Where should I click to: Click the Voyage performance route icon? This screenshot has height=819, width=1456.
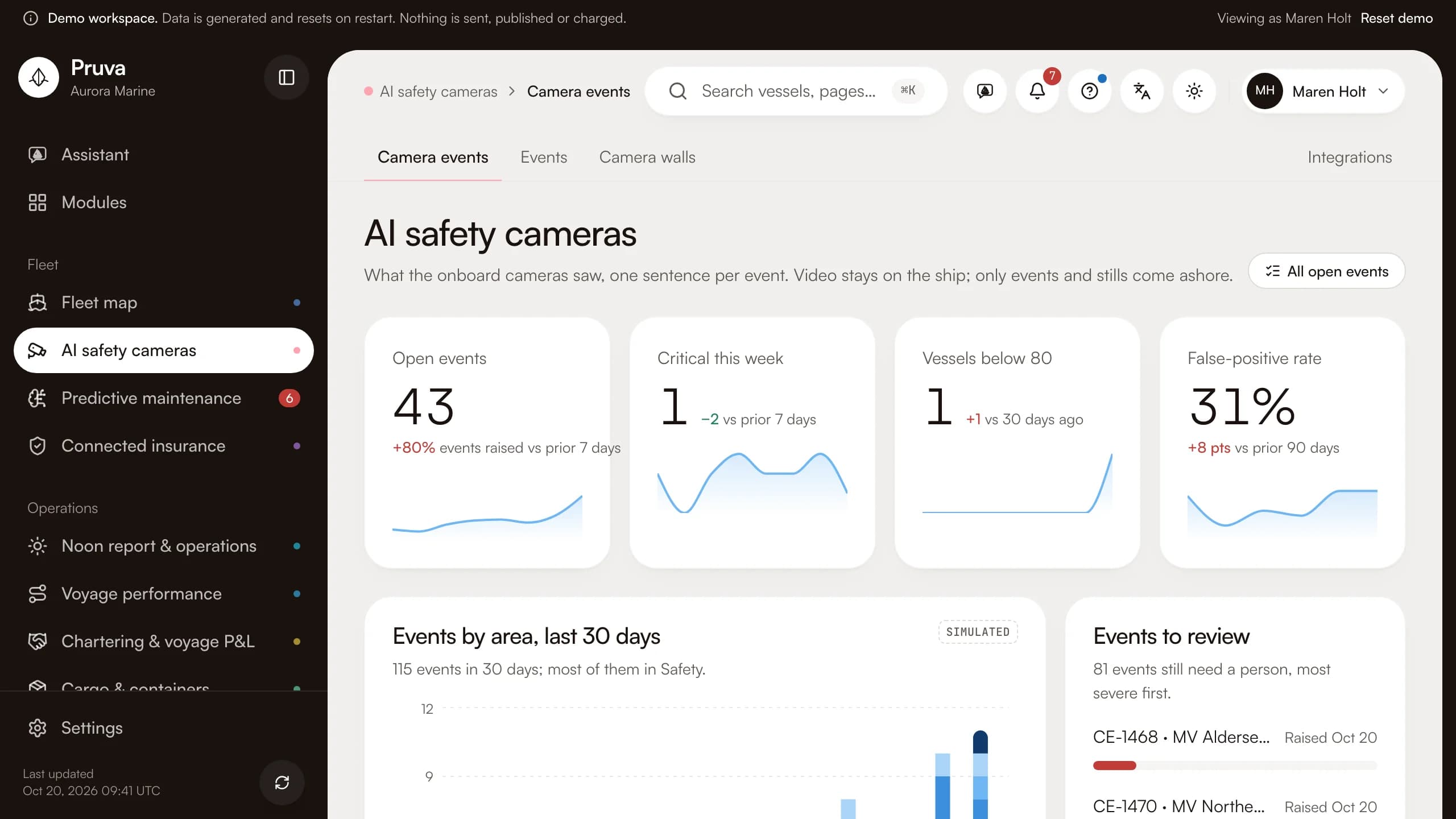pyautogui.click(x=38, y=594)
